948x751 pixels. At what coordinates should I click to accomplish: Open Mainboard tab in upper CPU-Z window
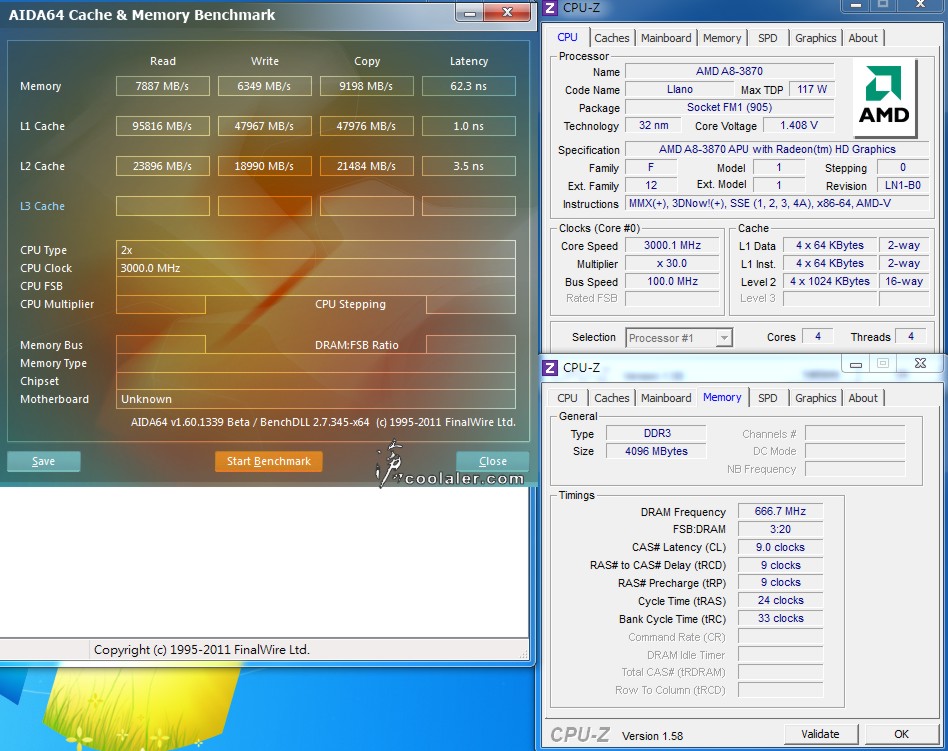pos(666,38)
